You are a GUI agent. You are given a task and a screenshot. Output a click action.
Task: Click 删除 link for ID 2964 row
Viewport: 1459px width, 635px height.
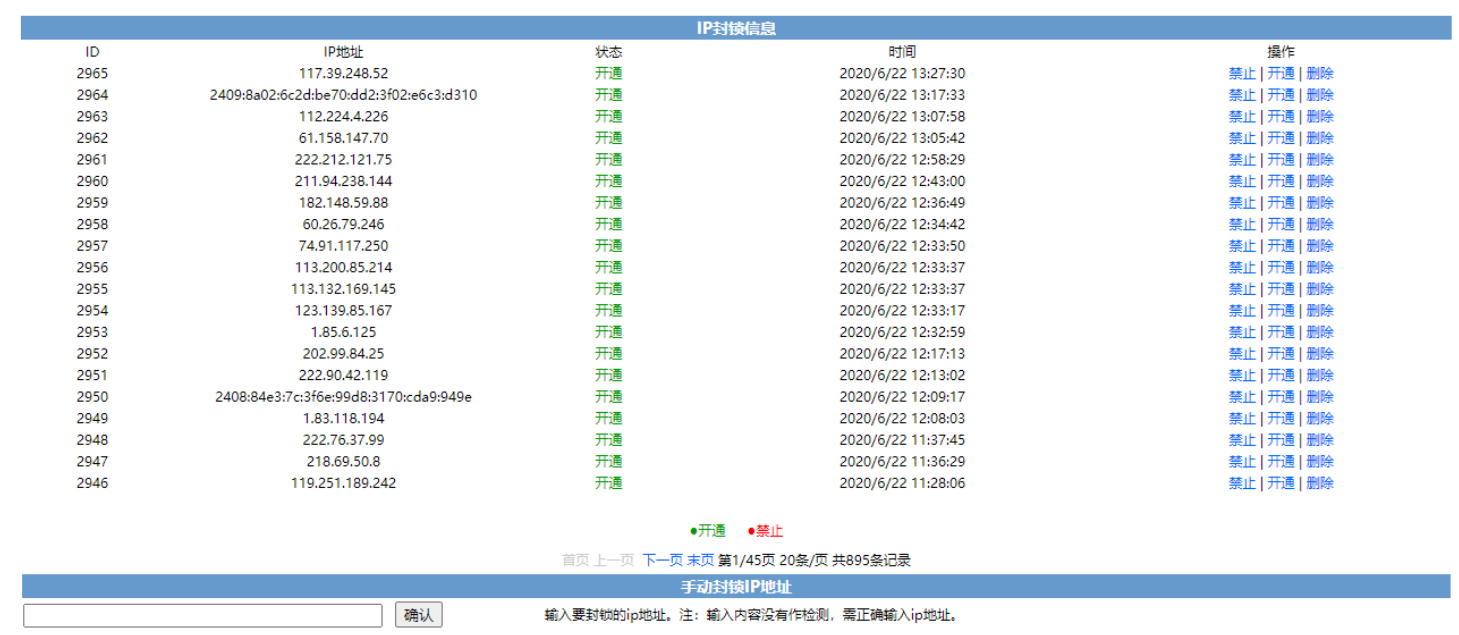pyautogui.click(x=1319, y=95)
